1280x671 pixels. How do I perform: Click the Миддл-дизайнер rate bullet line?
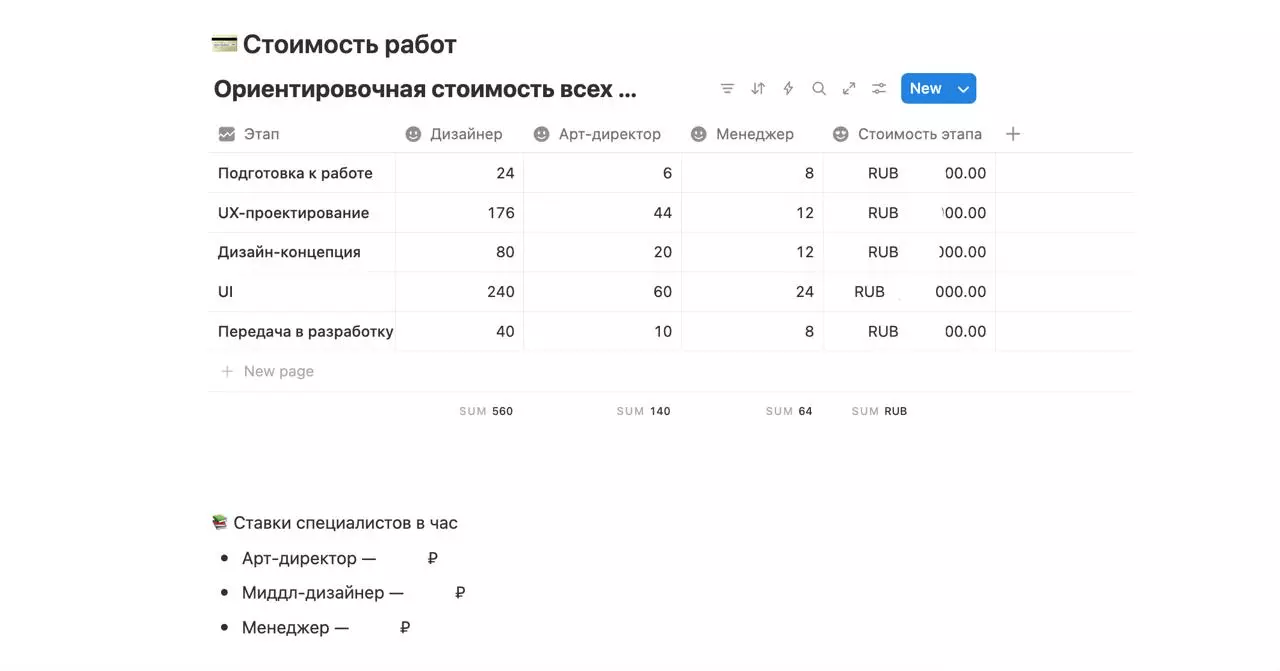coord(354,593)
